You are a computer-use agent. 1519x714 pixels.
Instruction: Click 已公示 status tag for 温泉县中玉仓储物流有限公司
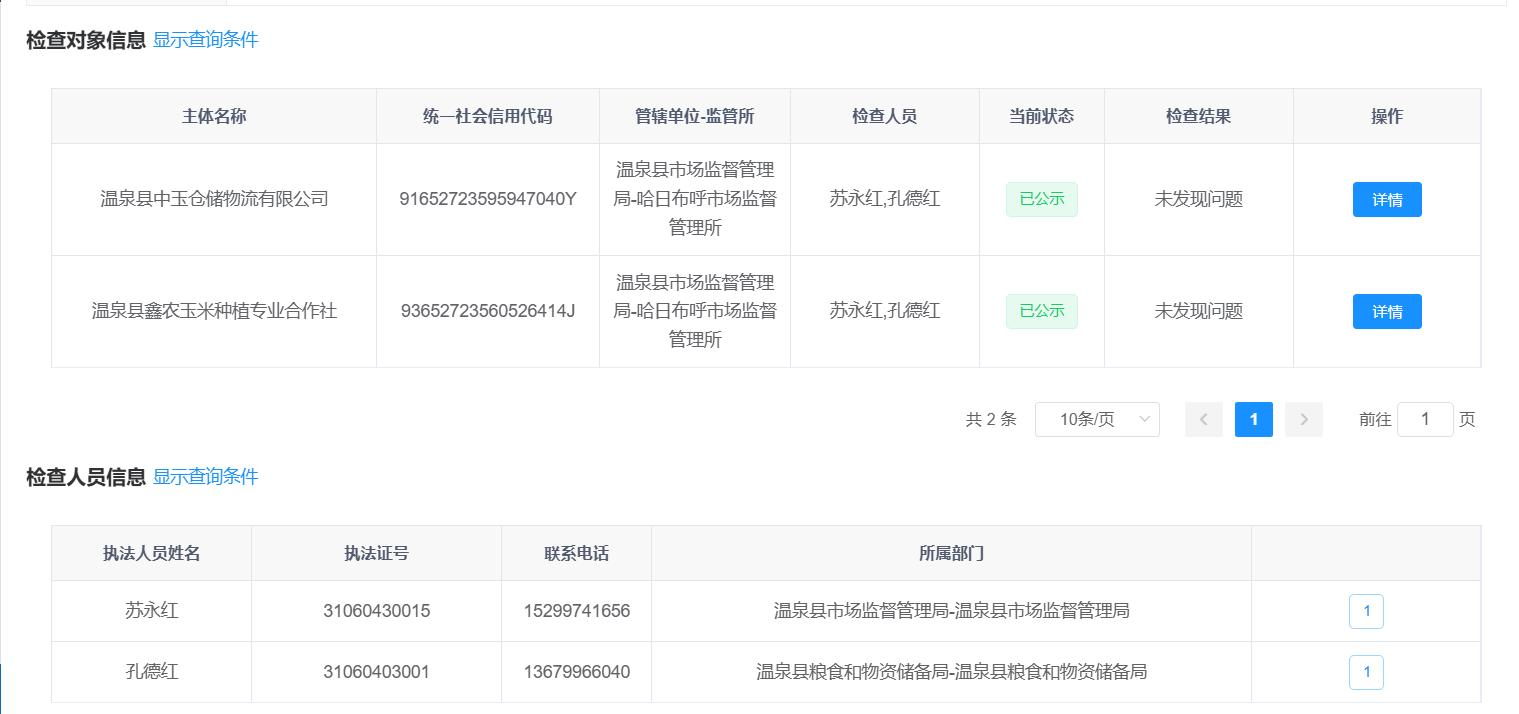point(1041,199)
